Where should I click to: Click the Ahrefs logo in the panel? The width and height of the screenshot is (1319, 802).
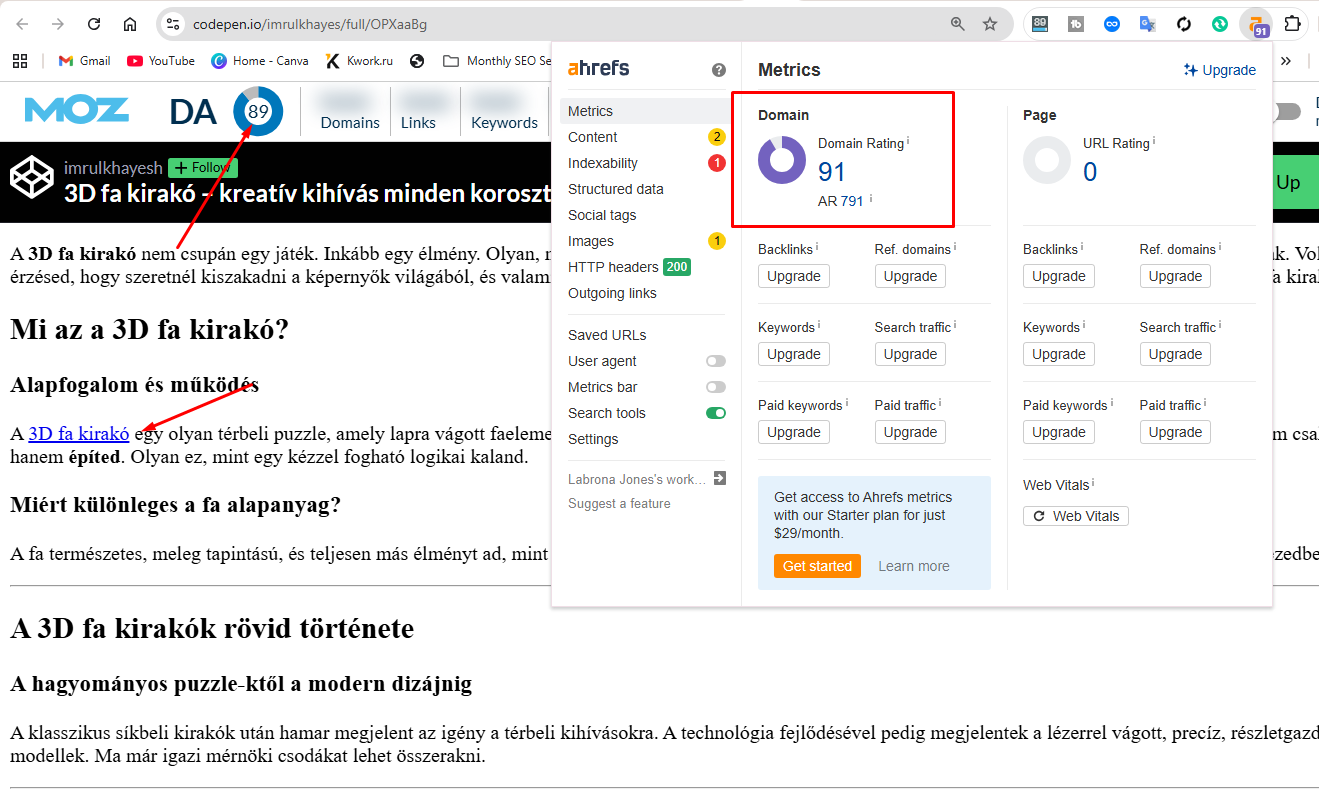(x=599, y=69)
